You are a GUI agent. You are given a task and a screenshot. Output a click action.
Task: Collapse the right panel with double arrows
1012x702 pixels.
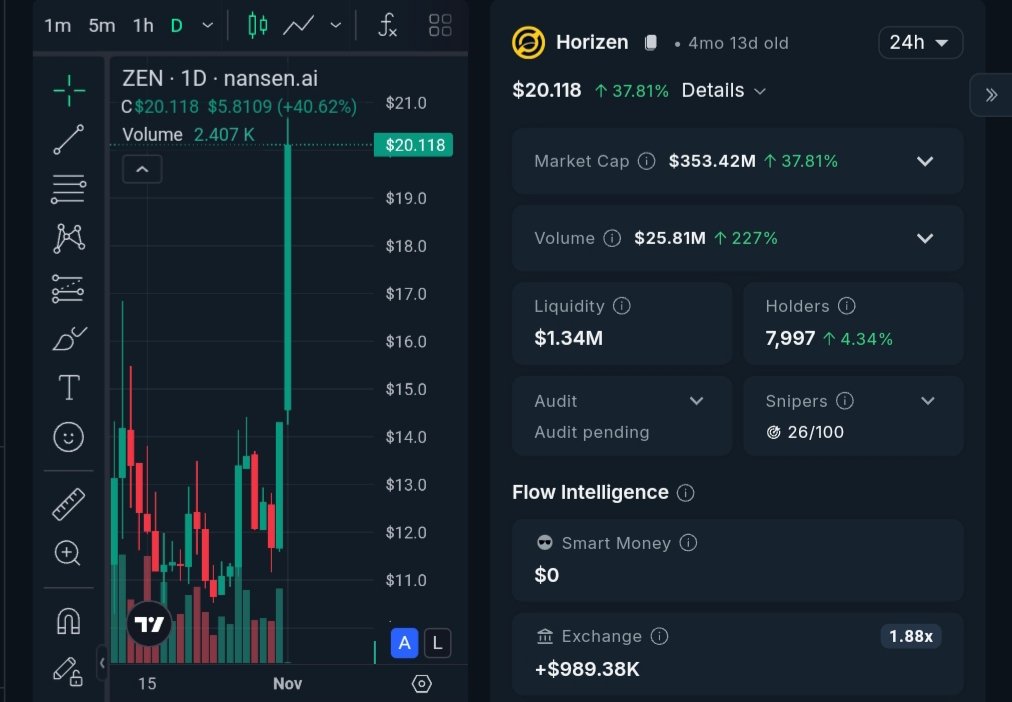[991, 95]
